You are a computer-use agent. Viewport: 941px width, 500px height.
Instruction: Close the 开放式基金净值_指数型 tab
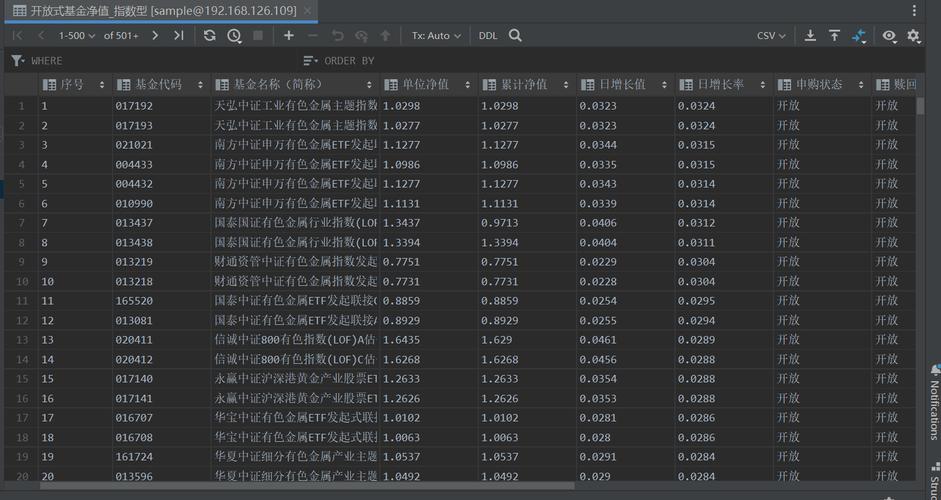click(307, 11)
